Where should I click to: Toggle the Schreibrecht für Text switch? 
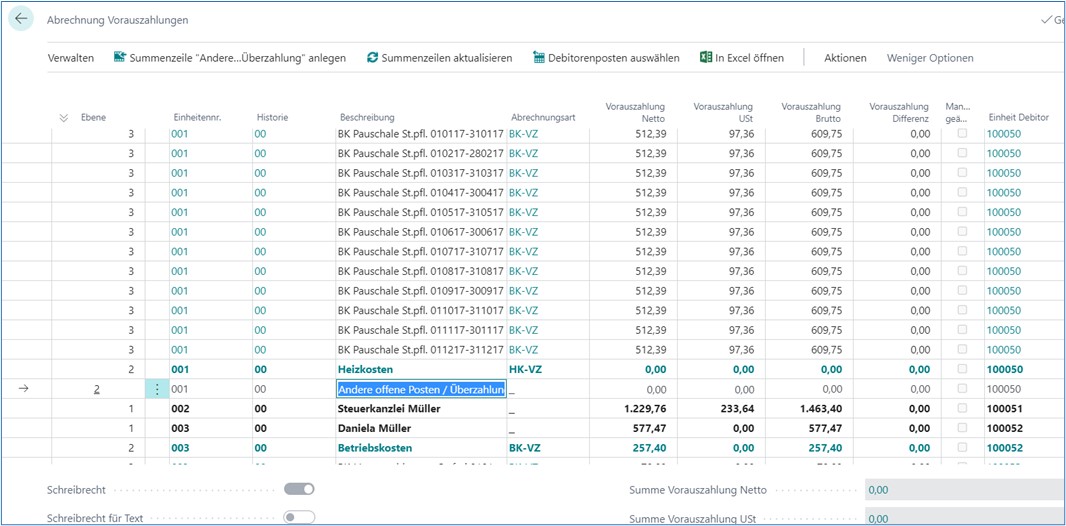click(299, 517)
